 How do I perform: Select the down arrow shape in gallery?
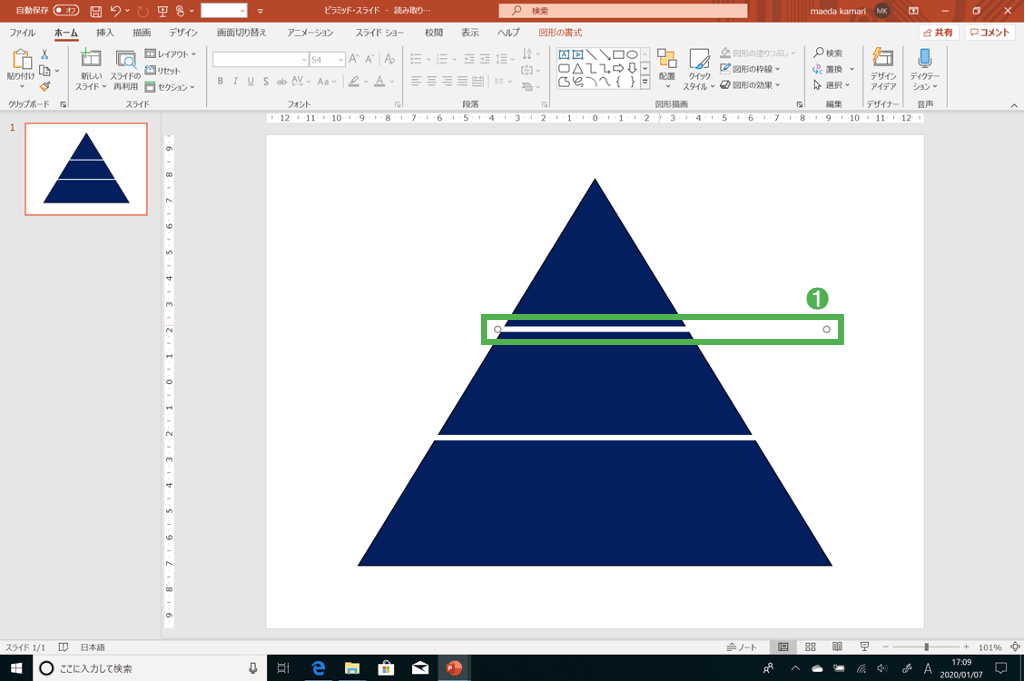click(x=632, y=68)
